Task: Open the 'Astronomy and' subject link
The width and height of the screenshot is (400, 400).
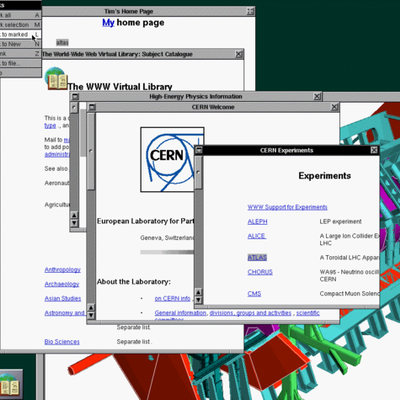Action: click(x=65, y=313)
